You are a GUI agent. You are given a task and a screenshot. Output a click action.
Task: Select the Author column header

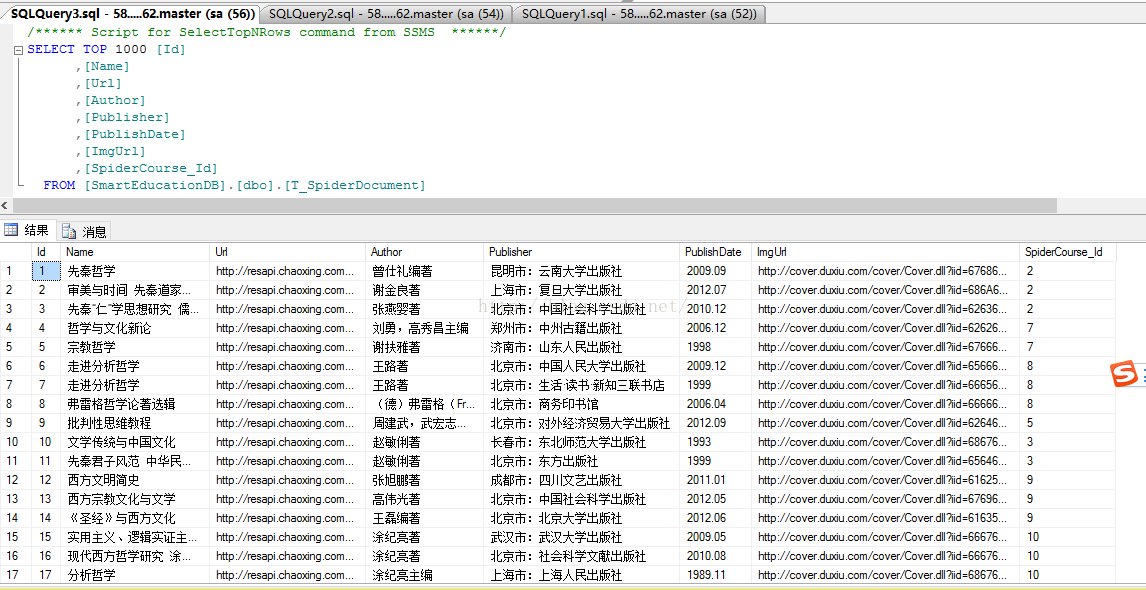425,251
